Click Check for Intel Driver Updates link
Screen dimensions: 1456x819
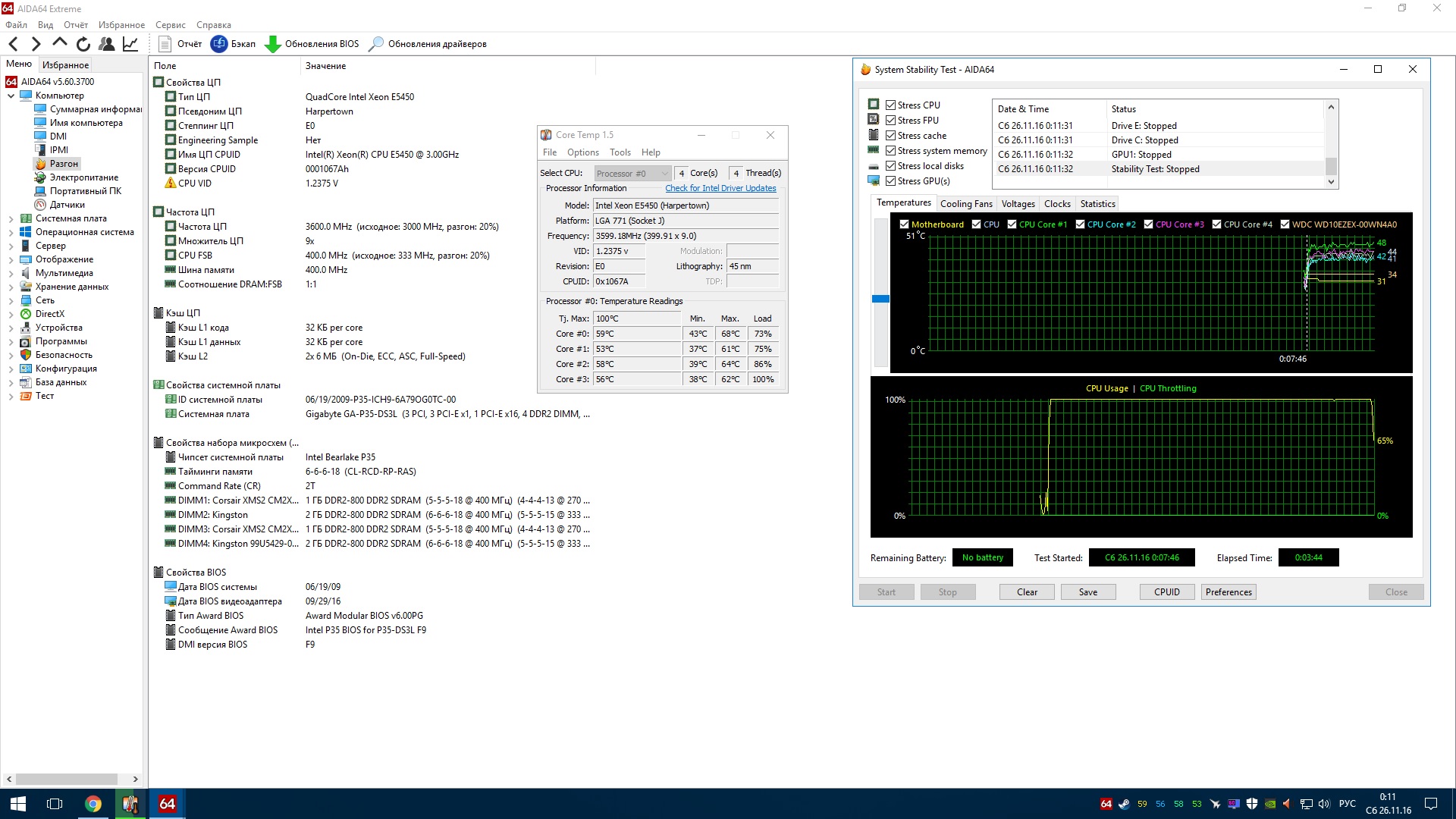[720, 188]
